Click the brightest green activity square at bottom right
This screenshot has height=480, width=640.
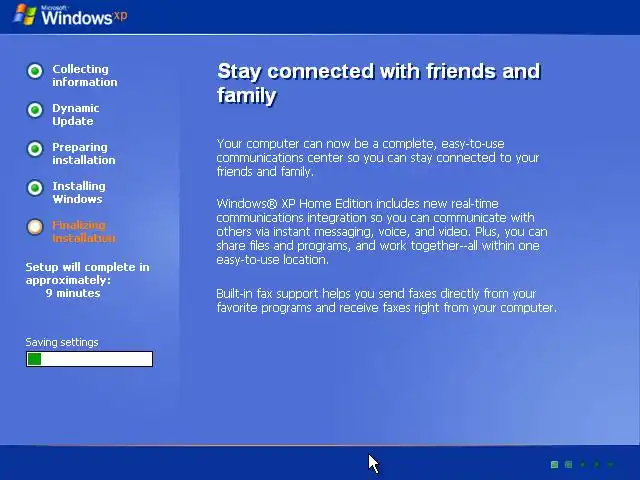(554, 464)
